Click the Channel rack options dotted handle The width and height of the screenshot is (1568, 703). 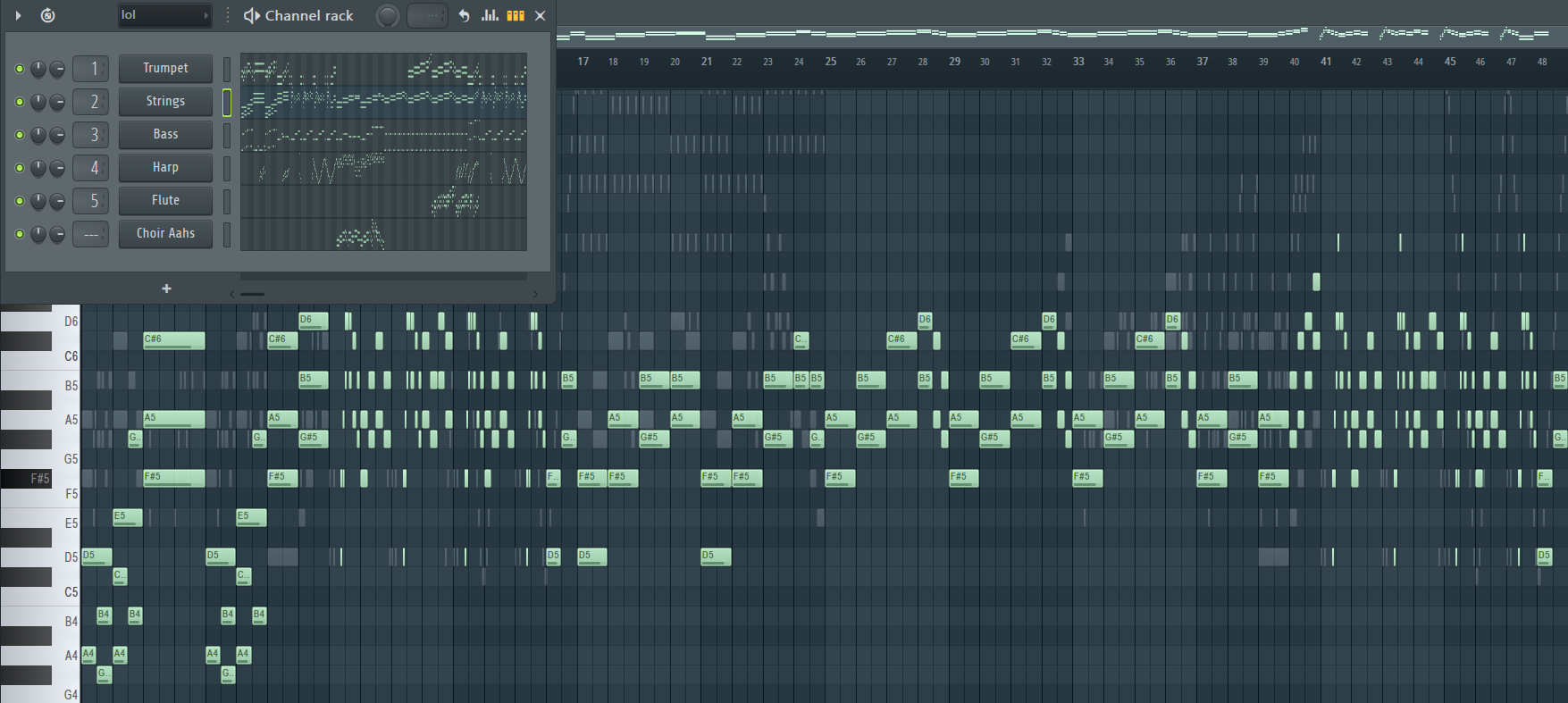pyautogui.click(x=228, y=15)
